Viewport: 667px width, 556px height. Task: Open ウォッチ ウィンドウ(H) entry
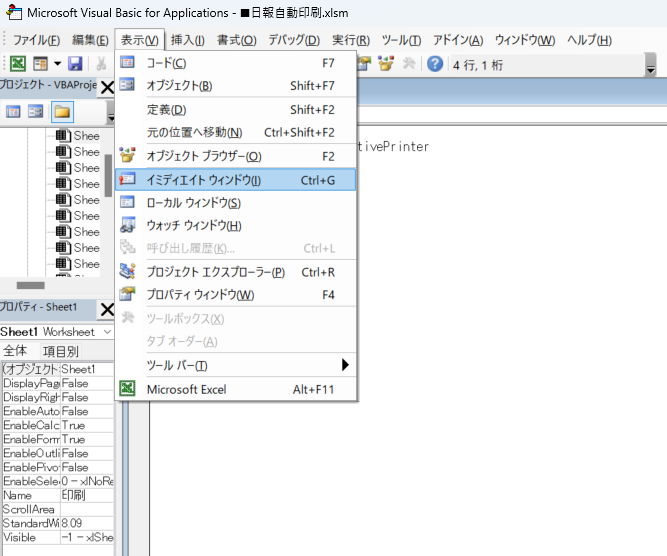236,225
